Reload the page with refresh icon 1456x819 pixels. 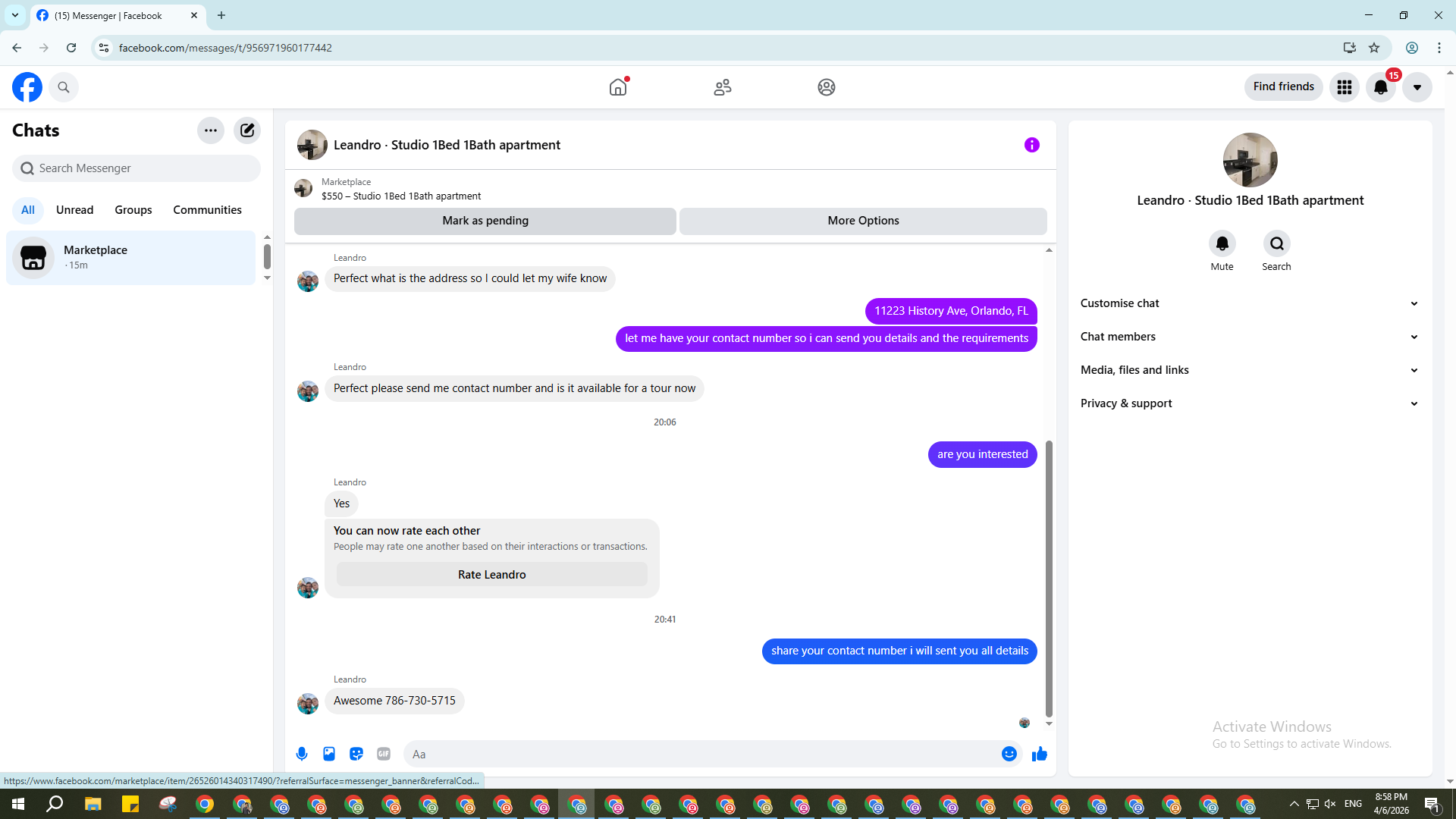pyautogui.click(x=71, y=48)
